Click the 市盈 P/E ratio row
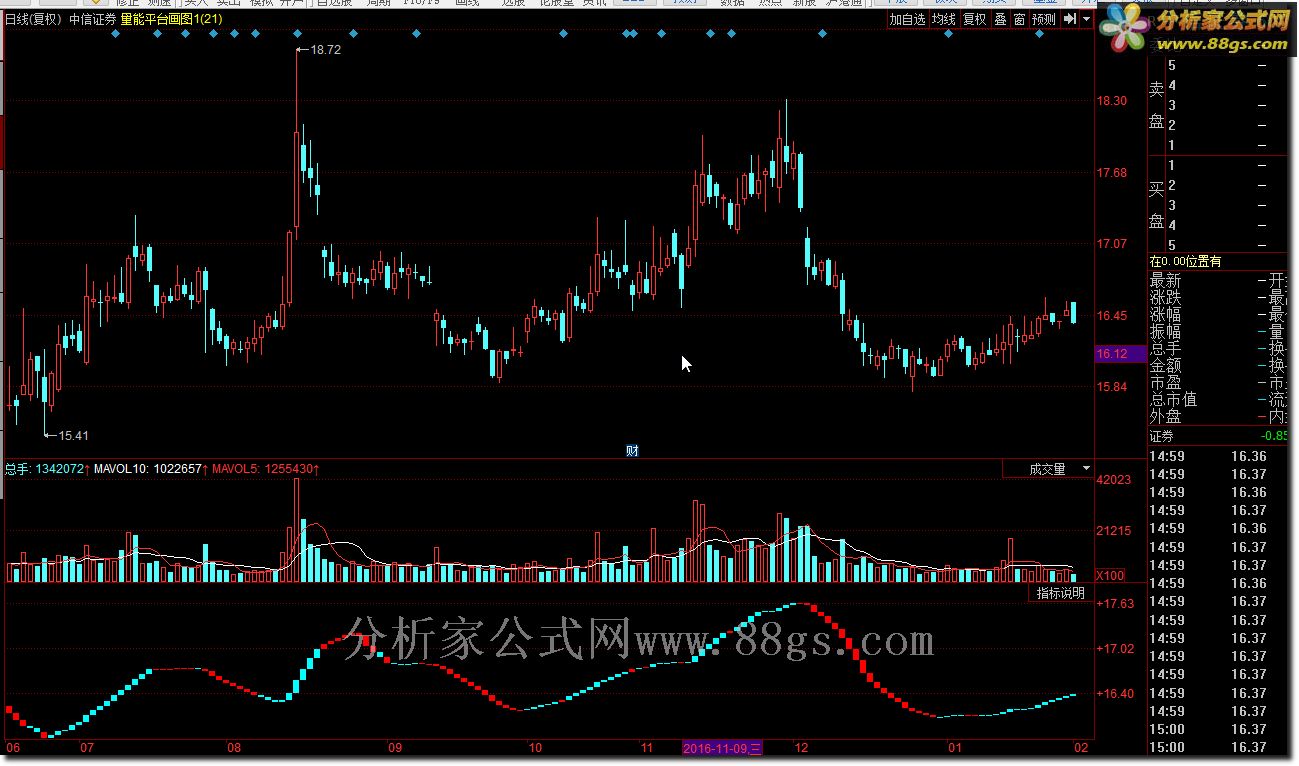This screenshot has width=1299, height=766. (x=1218, y=383)
